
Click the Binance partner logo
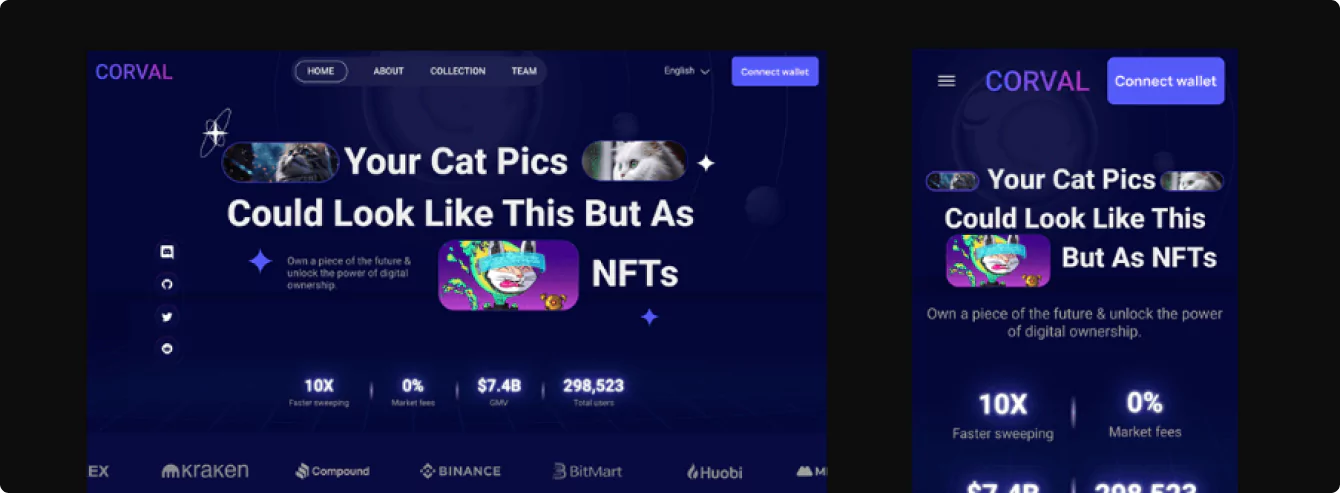click(x=460, y=470)
